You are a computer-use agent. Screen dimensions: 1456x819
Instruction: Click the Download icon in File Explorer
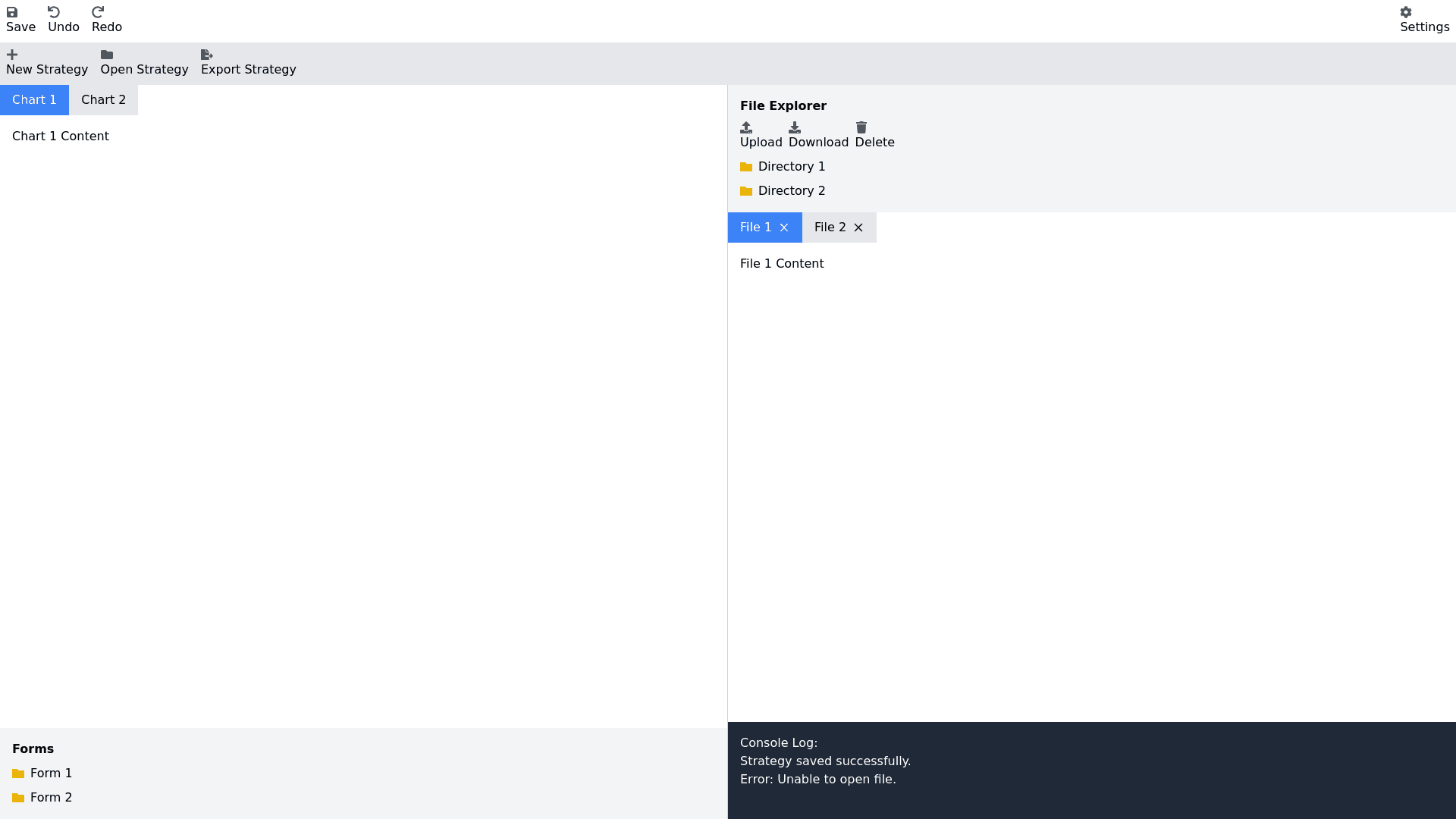pos(795,127)
